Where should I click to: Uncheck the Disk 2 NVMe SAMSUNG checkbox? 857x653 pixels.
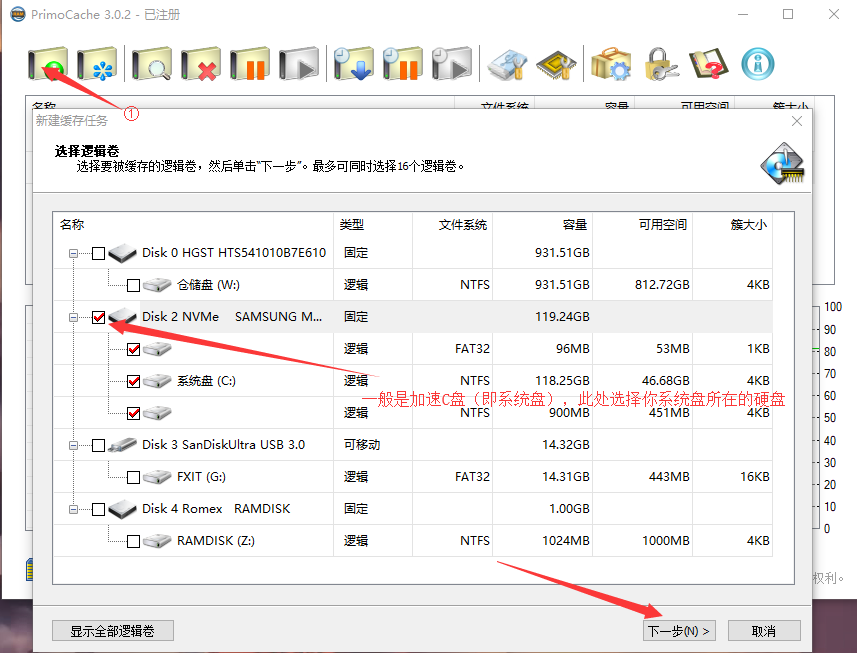[98, 317]
